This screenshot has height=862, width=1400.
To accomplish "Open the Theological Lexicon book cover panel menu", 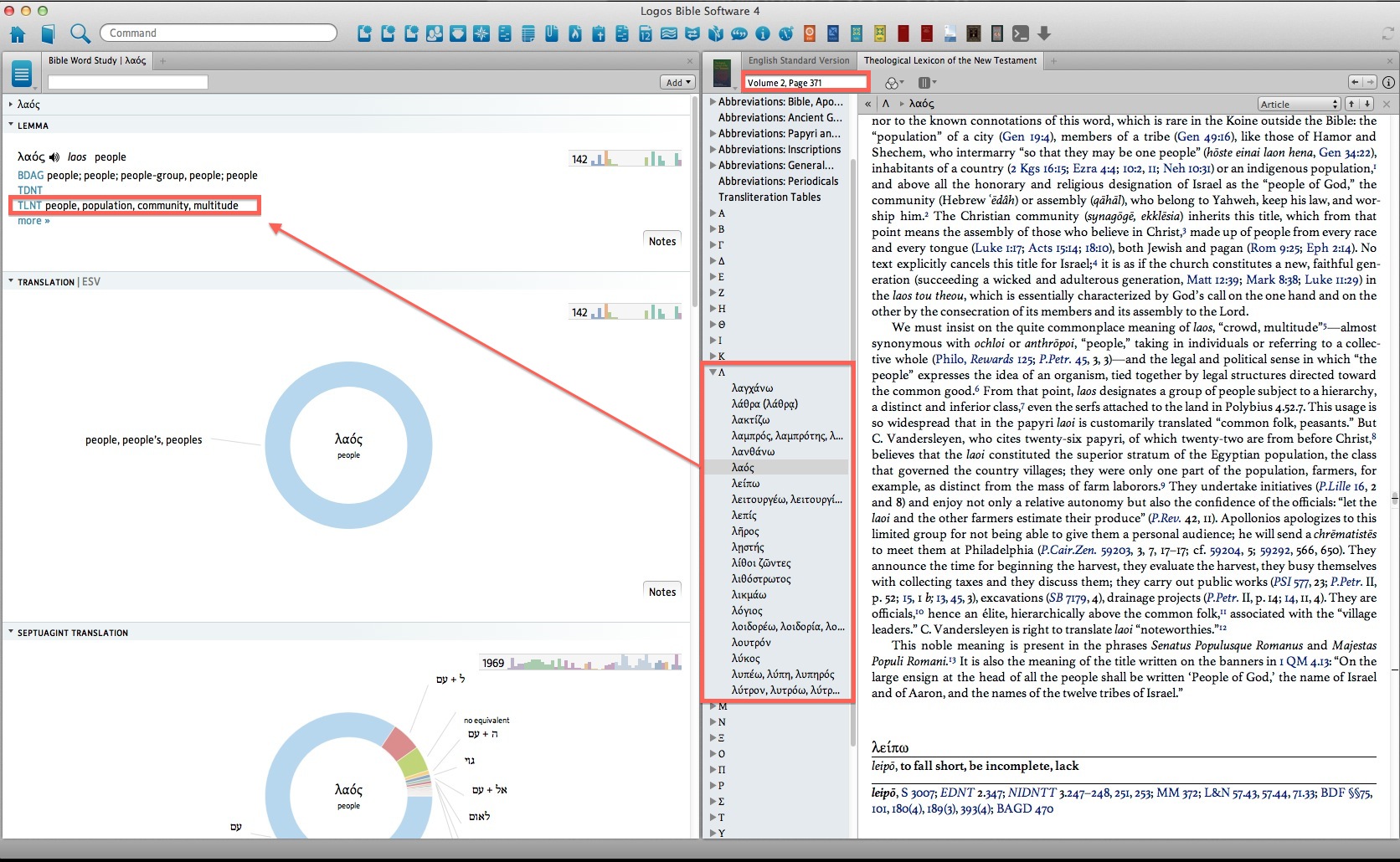I will coord(722,74).
